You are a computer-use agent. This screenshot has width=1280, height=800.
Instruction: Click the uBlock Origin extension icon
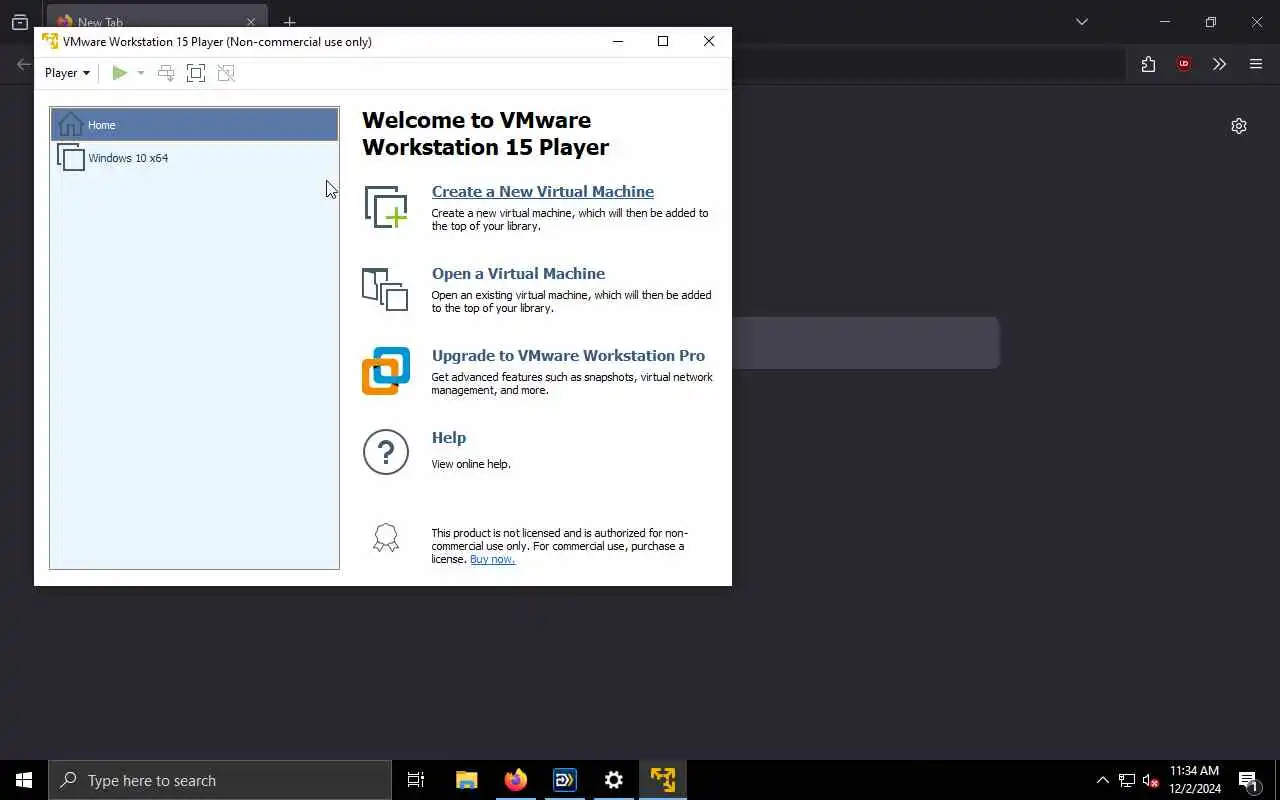click(1184, 64)
